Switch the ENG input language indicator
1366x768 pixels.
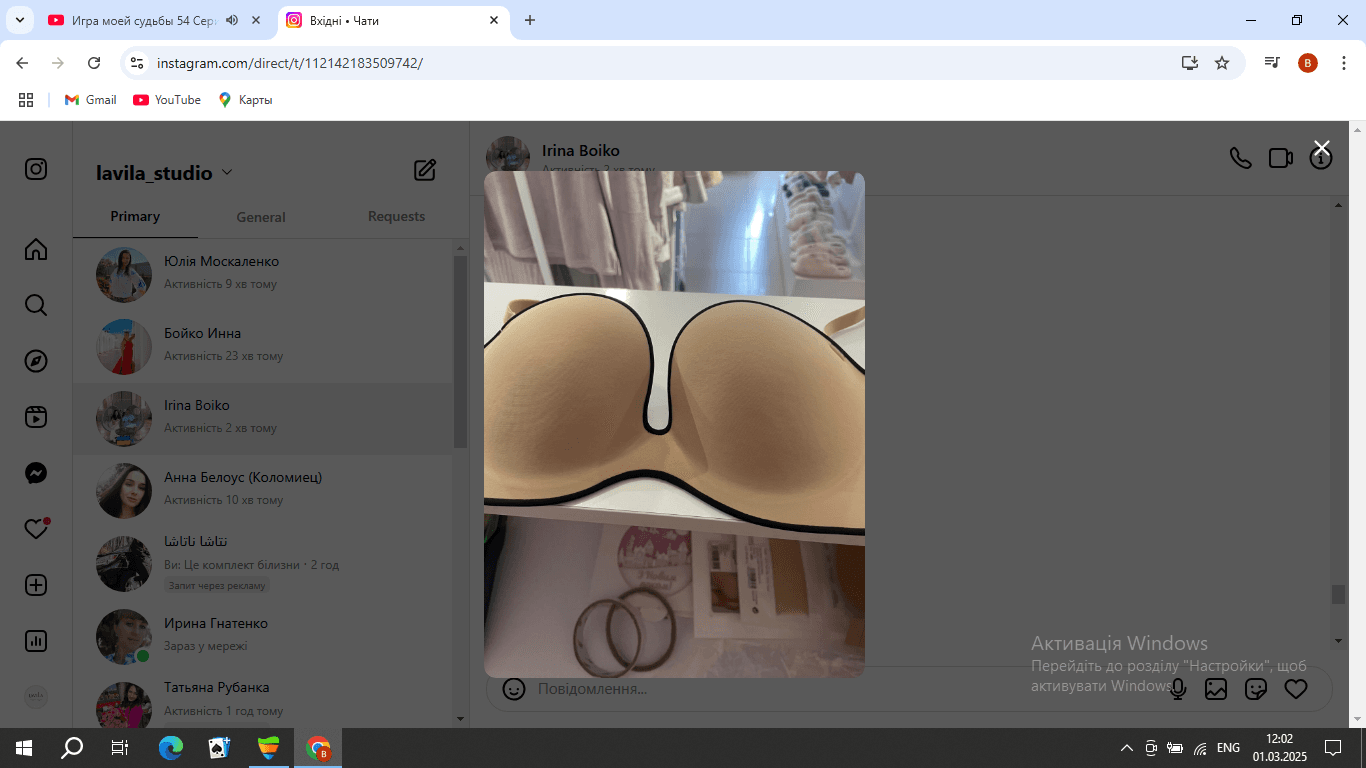(1228, 748)
